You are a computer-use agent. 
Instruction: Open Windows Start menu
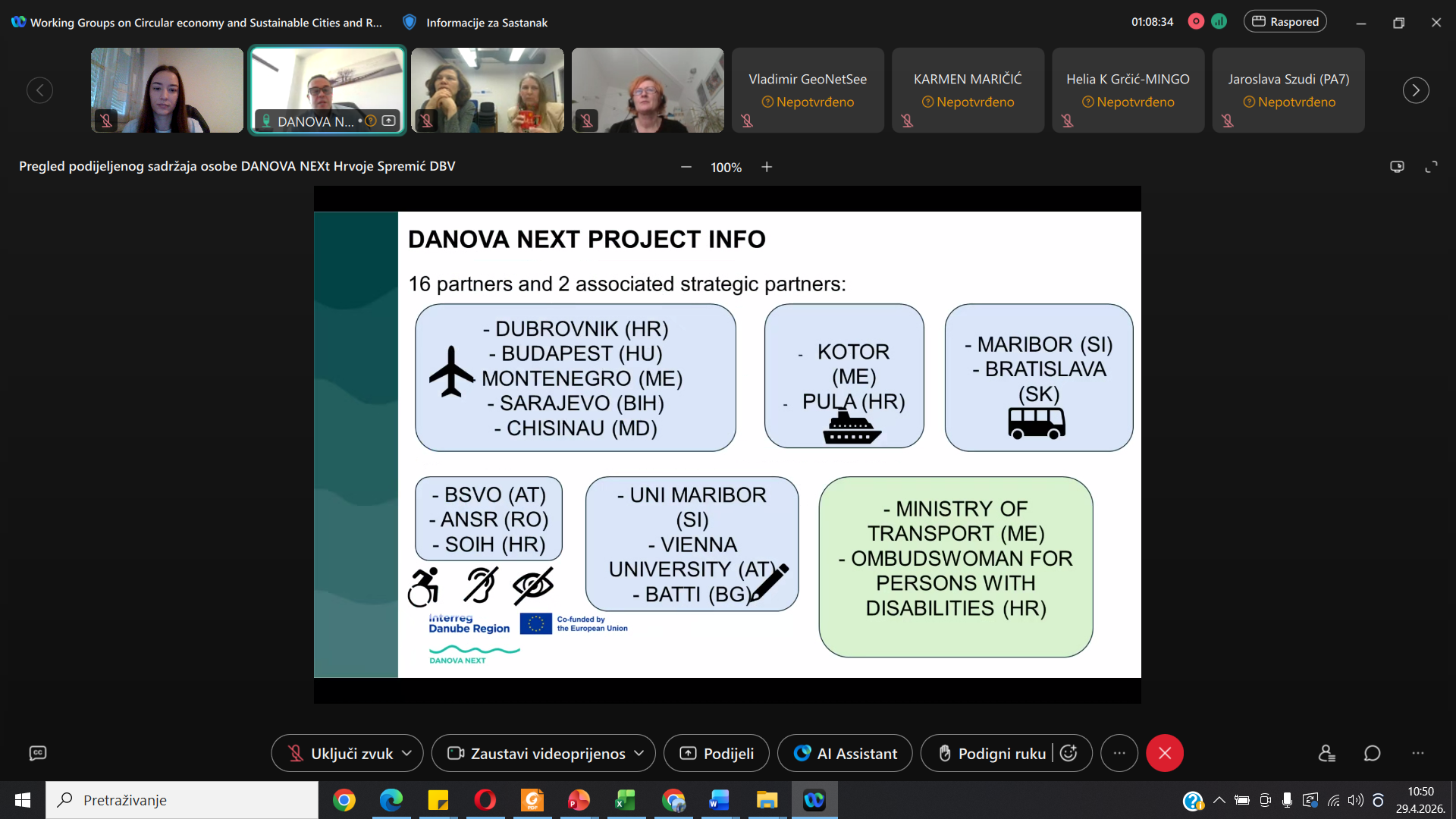point(23,800)
